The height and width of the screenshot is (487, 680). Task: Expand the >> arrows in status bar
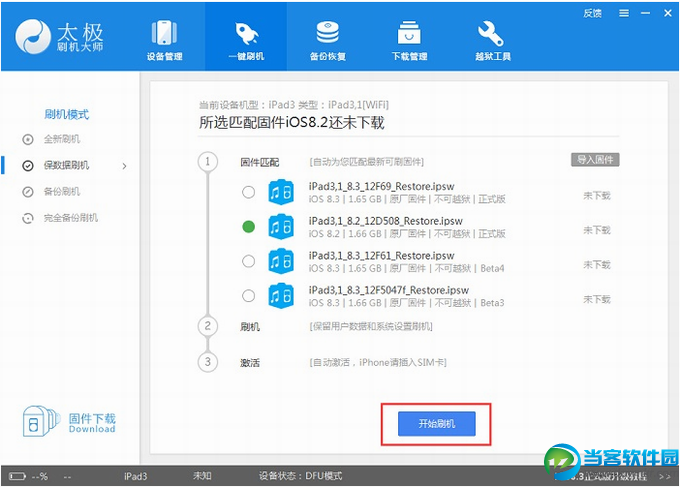(x=664, y=477)
